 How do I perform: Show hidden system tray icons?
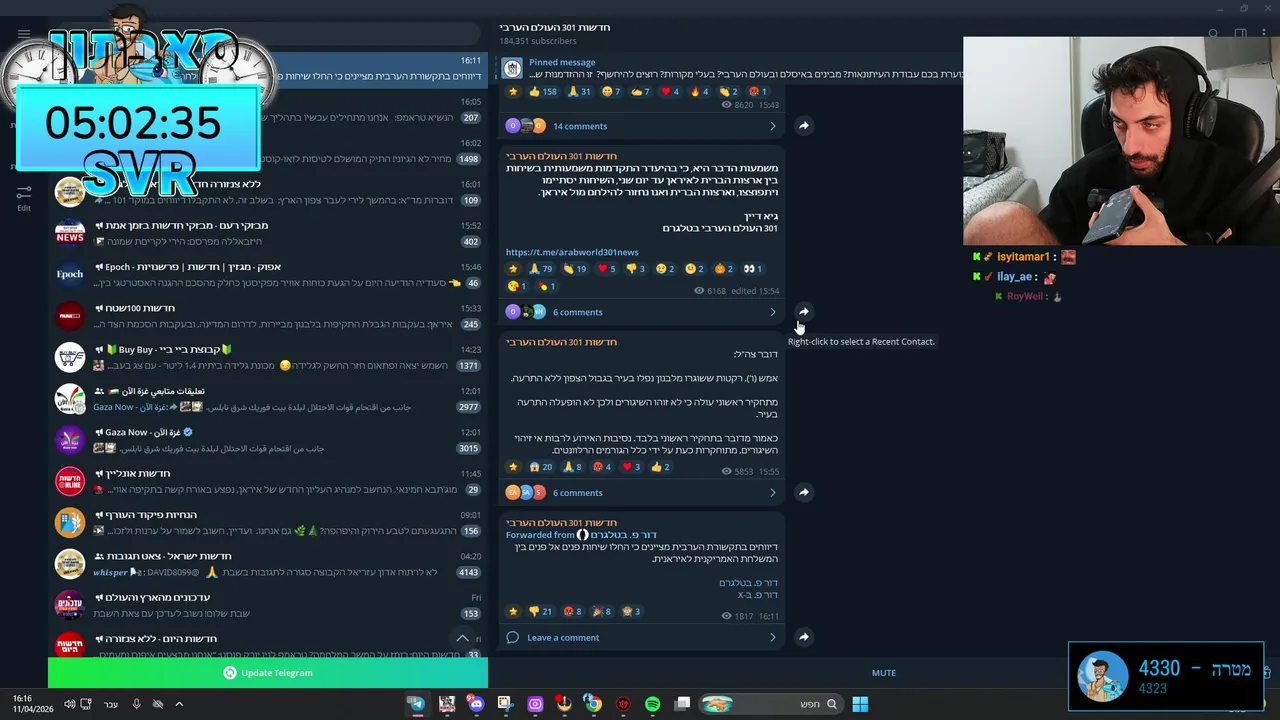(x=179, y=704)
